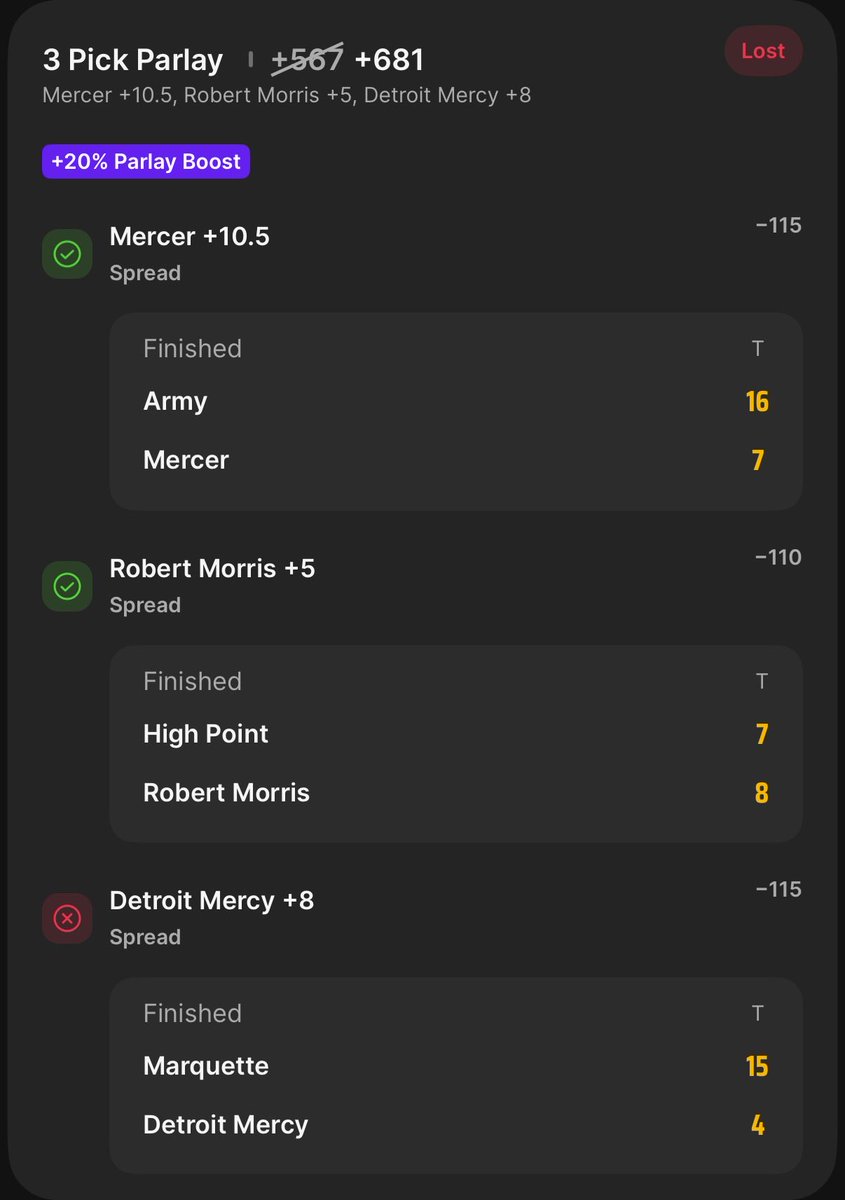Open the Robert Morris +5 spread pick
Viewport: 845px width, 1200px height.
pos(212,569)
